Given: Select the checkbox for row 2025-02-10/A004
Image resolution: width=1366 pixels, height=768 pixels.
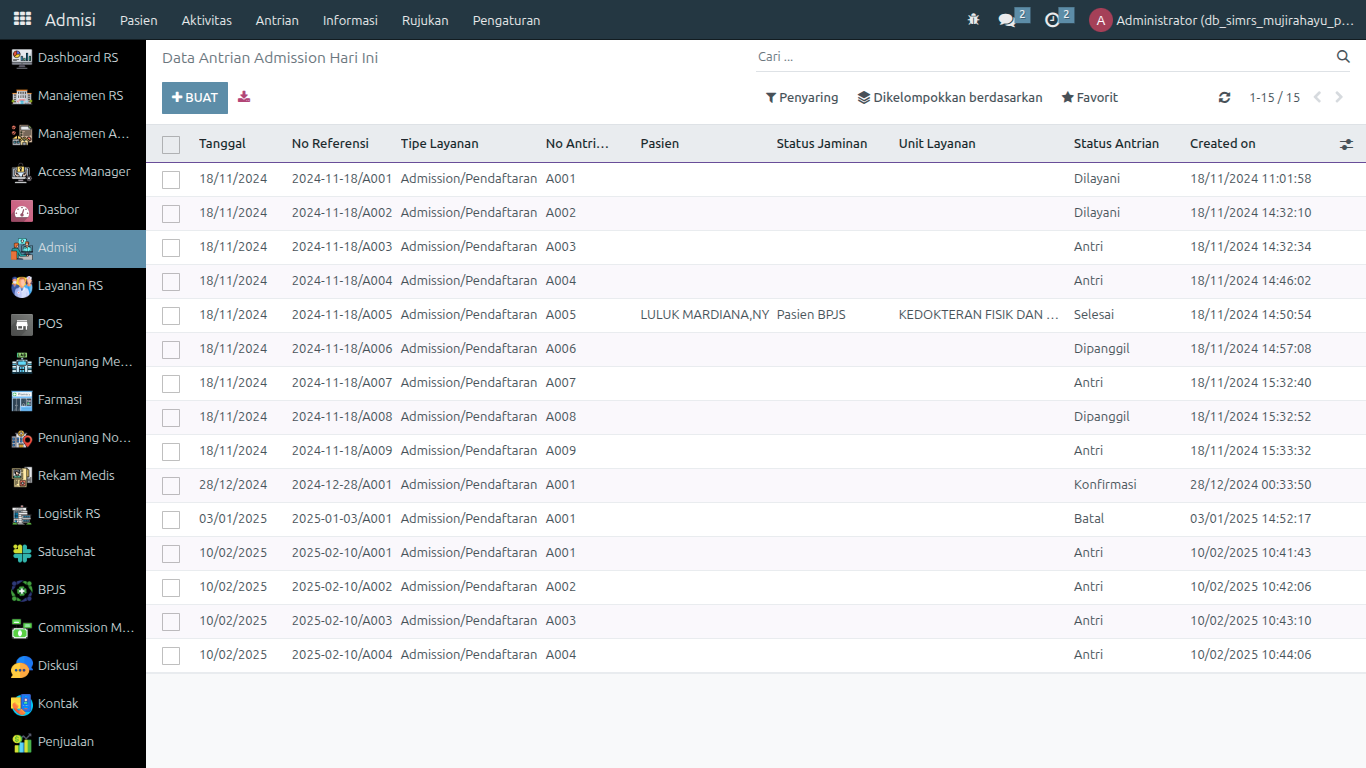Looking at the screenshot, I should [x=171, y=655].
